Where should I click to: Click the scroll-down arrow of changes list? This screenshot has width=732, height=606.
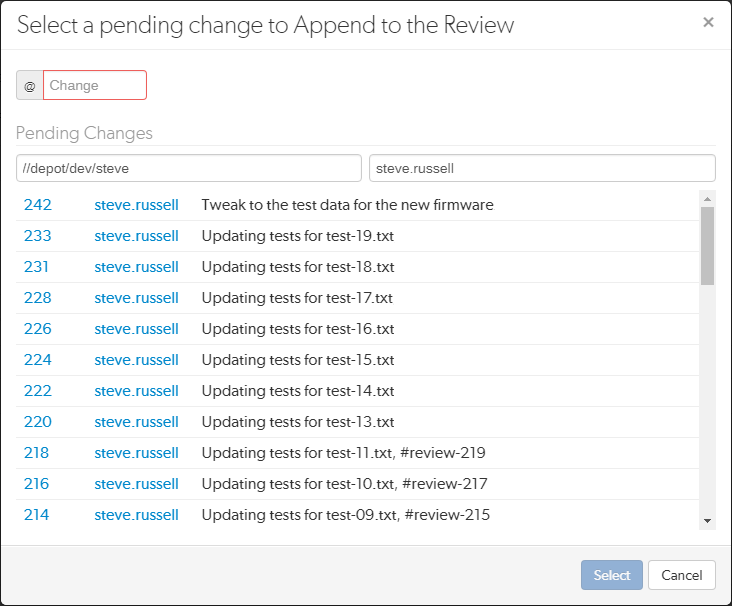[x=707, y=521]
